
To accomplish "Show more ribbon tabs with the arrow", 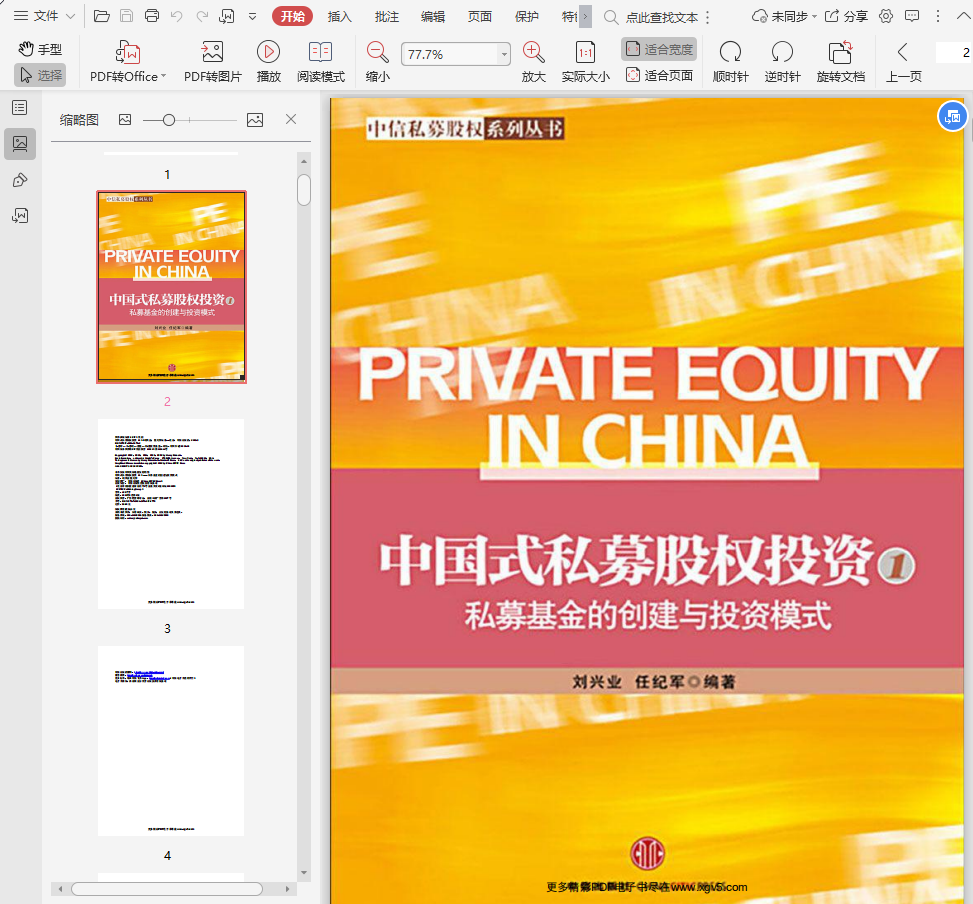I will click(585, 17).
